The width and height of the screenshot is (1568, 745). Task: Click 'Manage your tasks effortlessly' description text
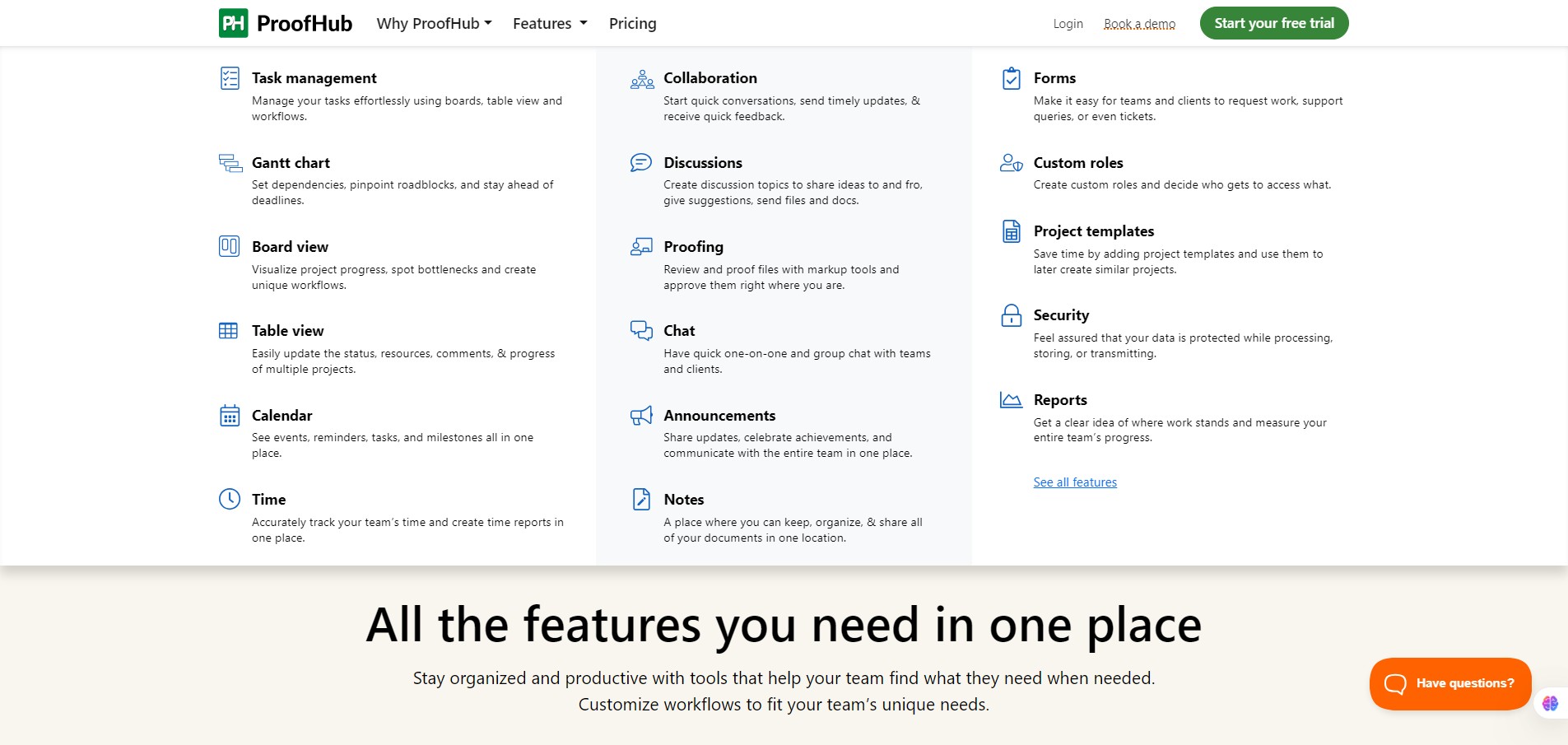pyautogui.click(x=407, y=109)
